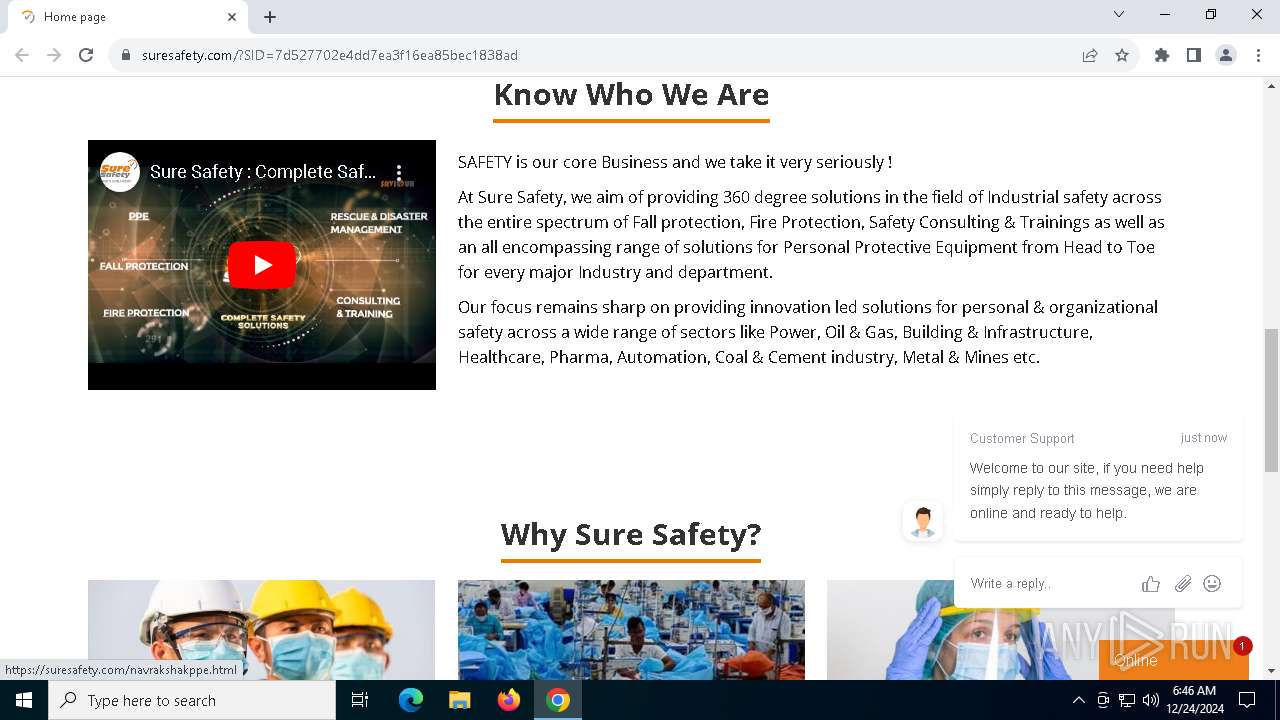Share this page icon
Viewport: 1280px width, 720px height.
(x=1090, y=55)
